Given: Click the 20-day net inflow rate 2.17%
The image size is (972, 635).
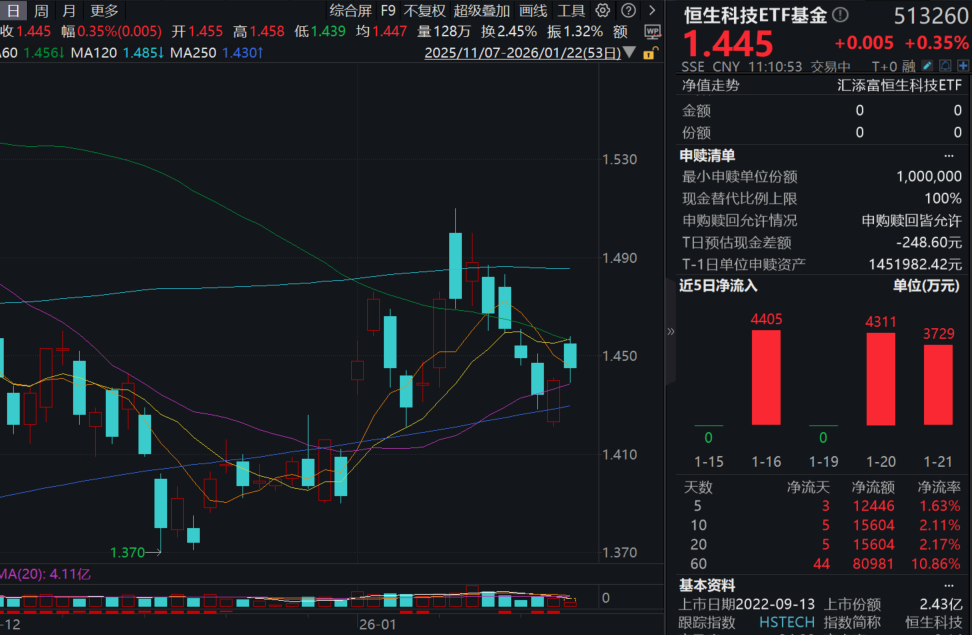Looking at the screenshot, I should coord(940,544).
